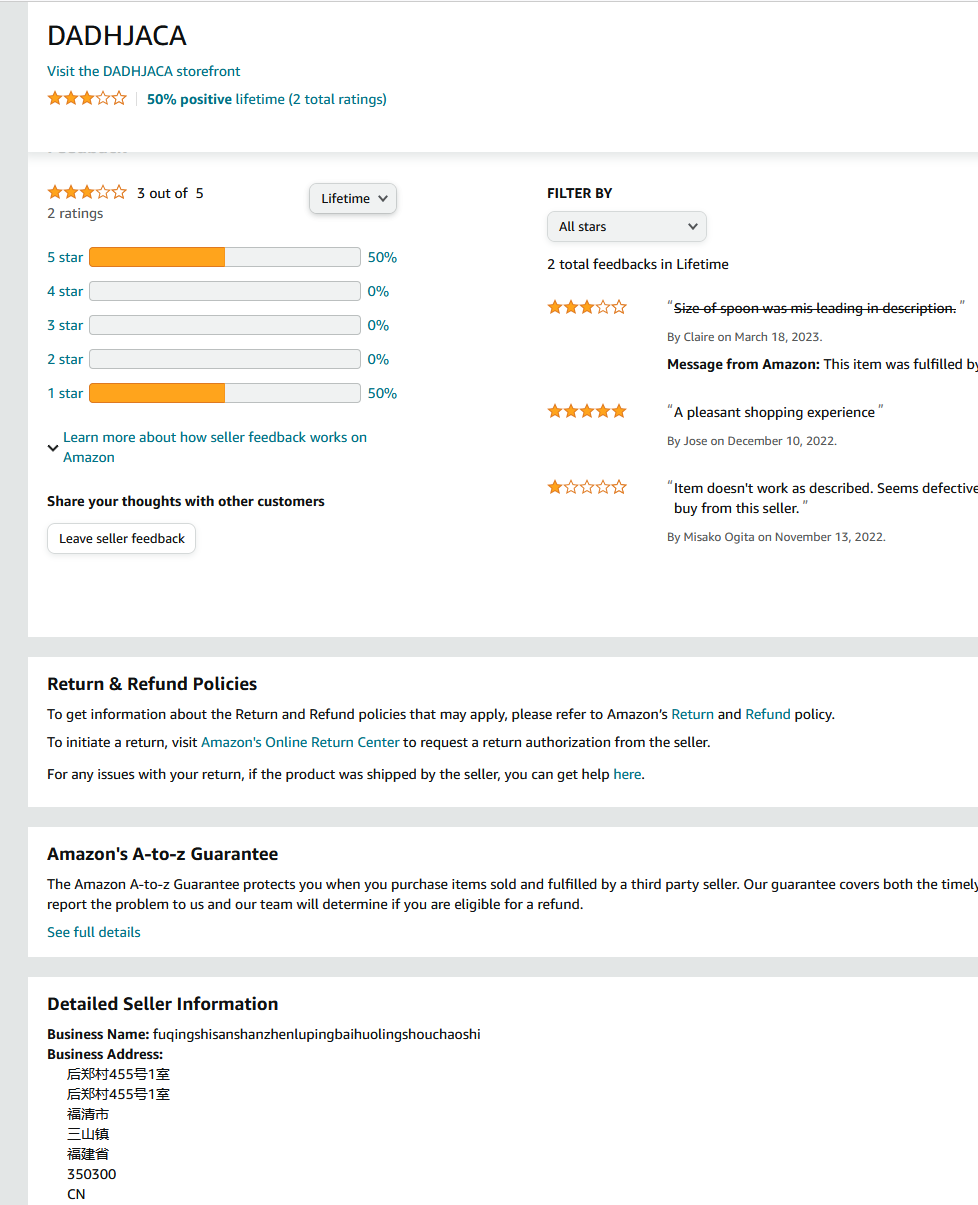The width and height of the screenshot is (978, 1205).
Task: Click the 1 star histogram bar
Action: point(224,394)
